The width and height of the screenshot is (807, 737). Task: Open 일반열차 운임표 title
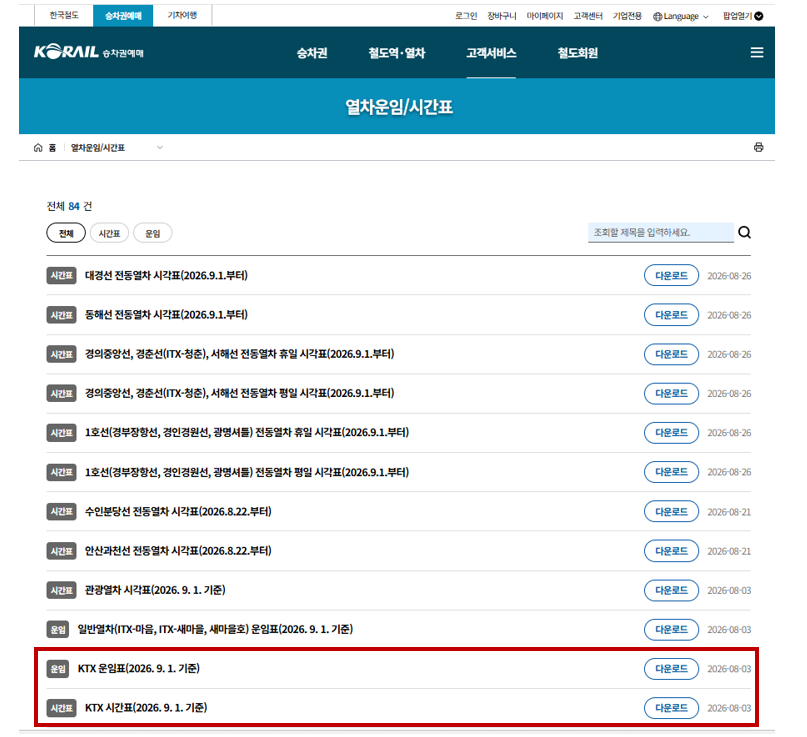coord(215,629)
